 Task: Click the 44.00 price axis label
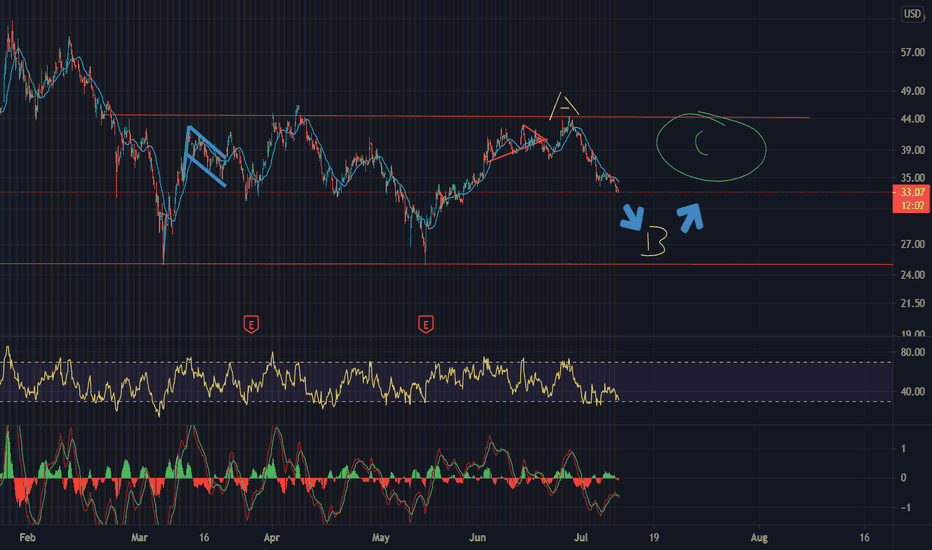[x=912, y=119]
